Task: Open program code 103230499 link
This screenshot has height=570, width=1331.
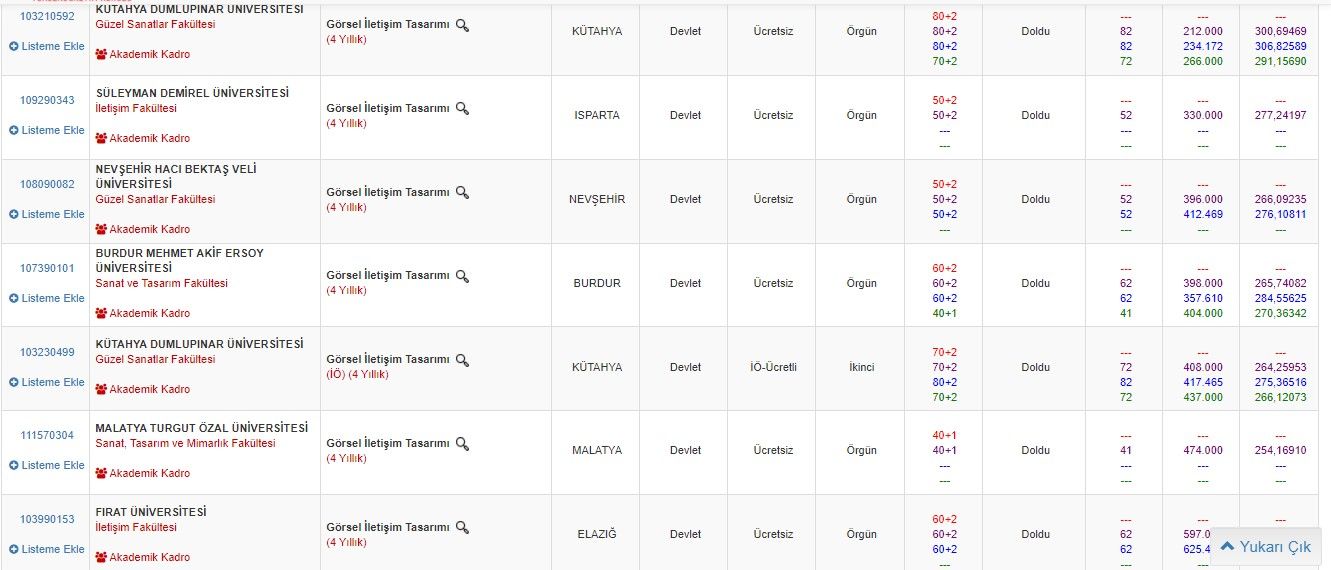Action: coord(47,352)
